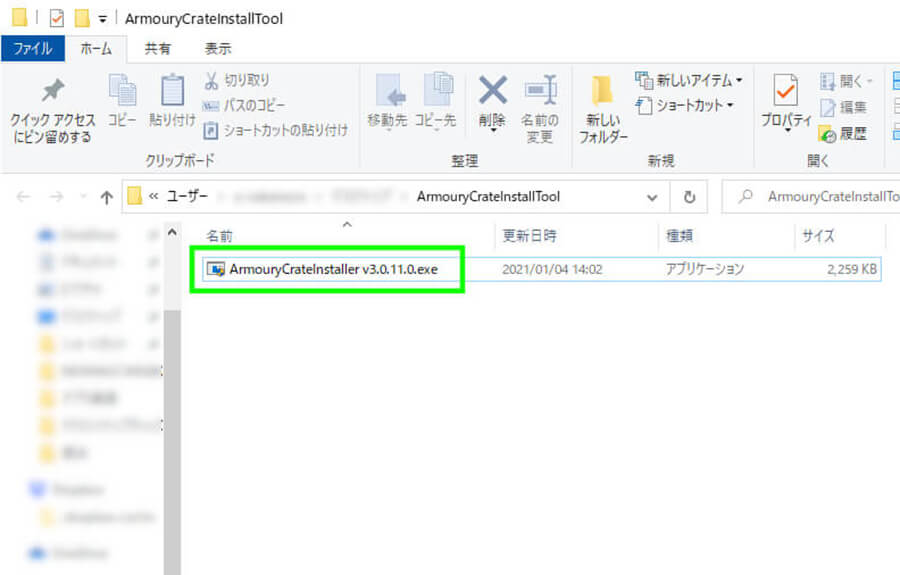900x575 pixels.
Task: Choose Copy path (パスのコピー)
Action: coord(243,106)
